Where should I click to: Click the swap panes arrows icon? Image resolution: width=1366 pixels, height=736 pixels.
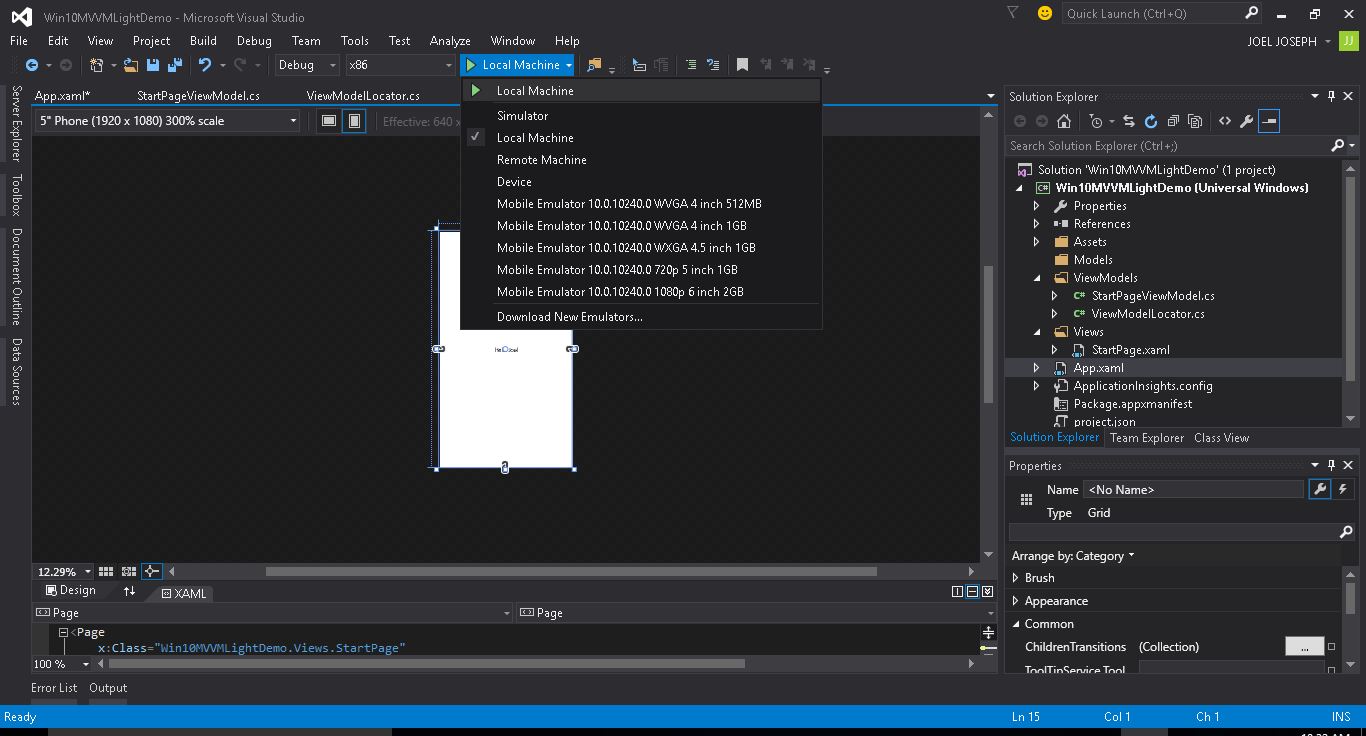(x=129, y=592)
